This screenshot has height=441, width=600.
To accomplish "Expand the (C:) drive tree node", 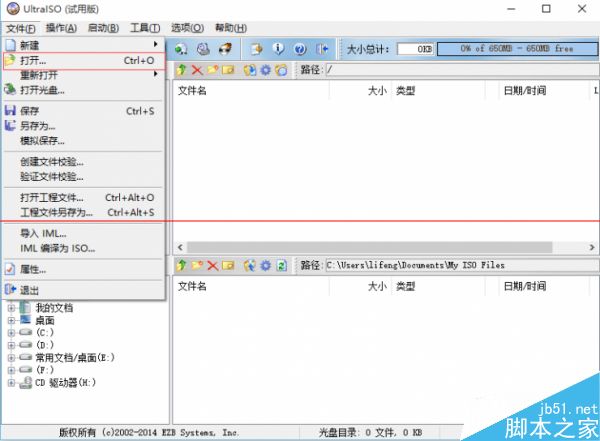I will click(x=12, y=333).
